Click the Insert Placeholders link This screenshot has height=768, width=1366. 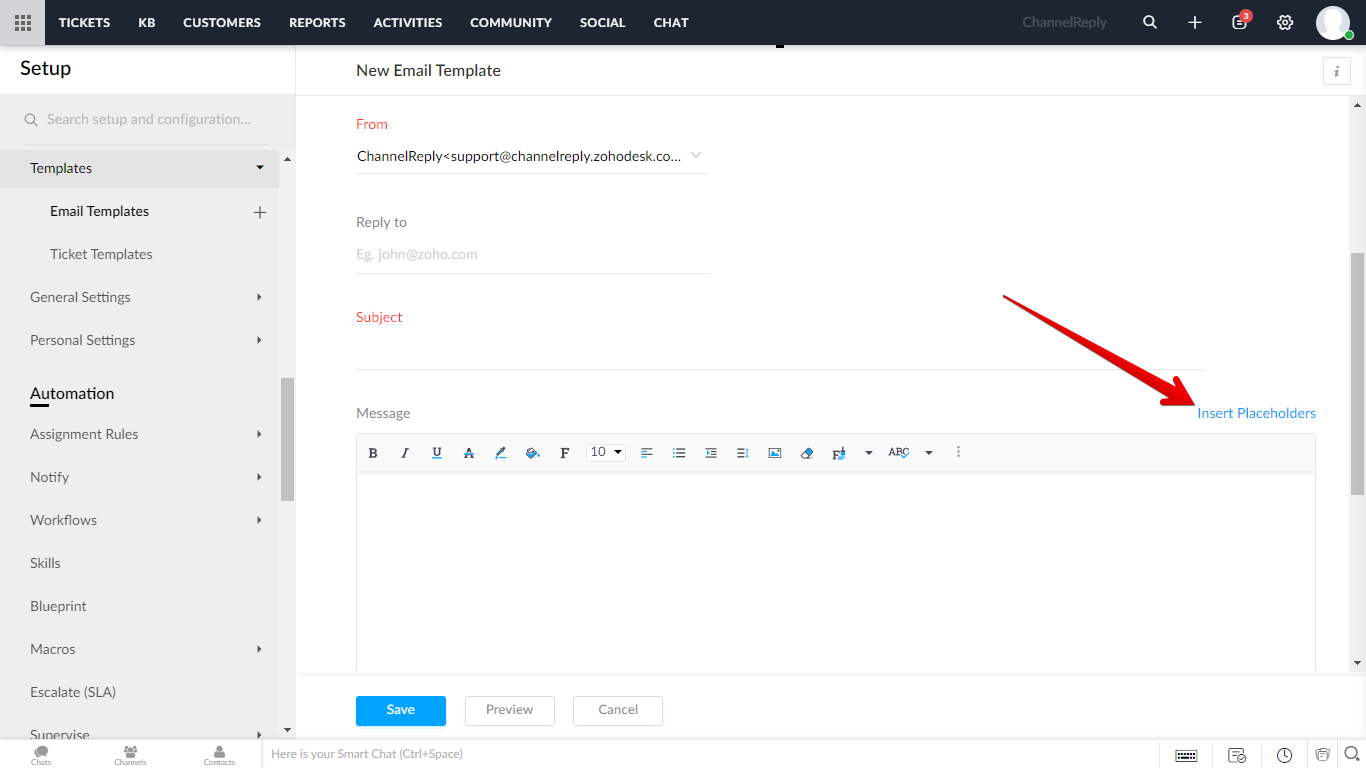point(1256,413)
